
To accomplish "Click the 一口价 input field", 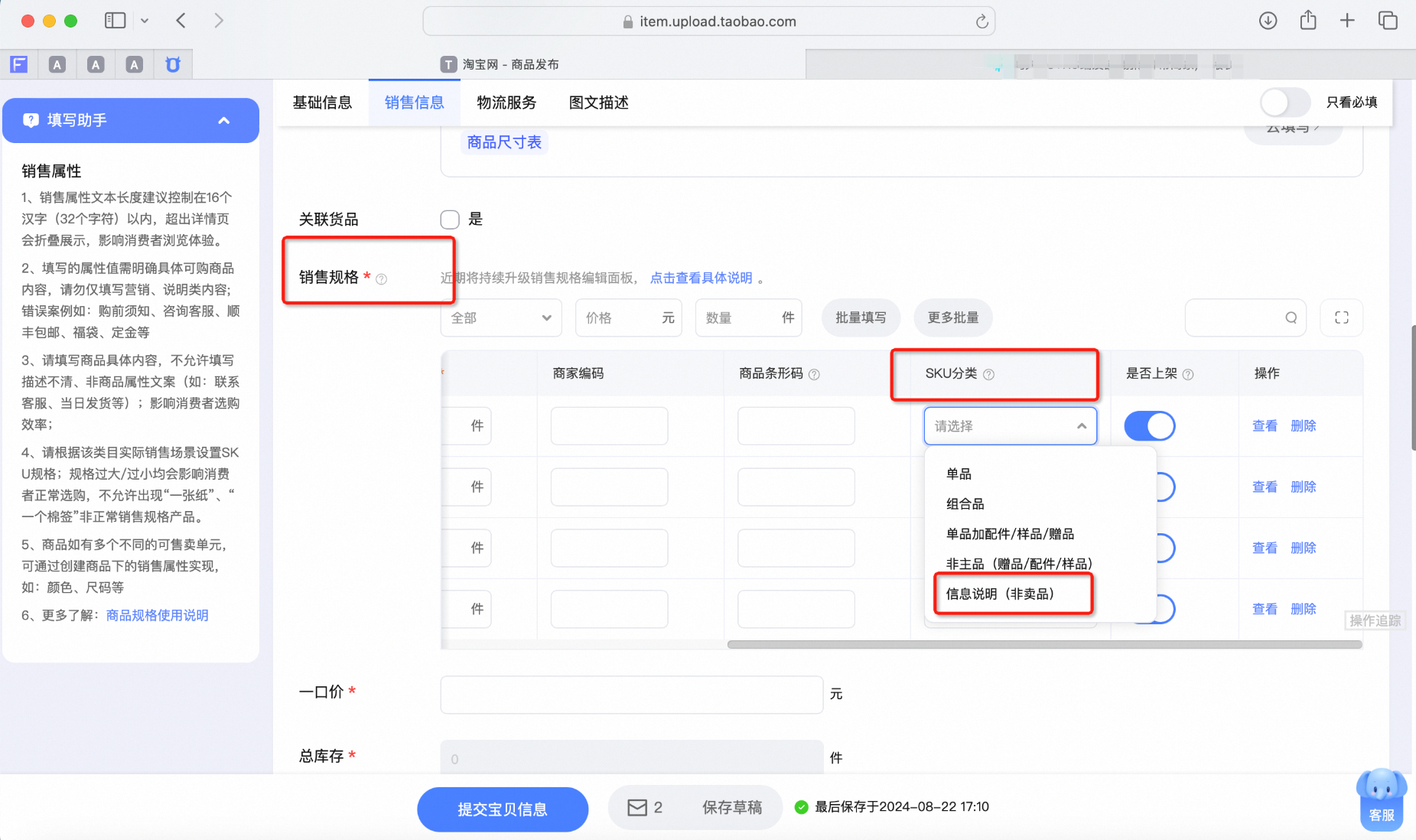I will (631, 695).
